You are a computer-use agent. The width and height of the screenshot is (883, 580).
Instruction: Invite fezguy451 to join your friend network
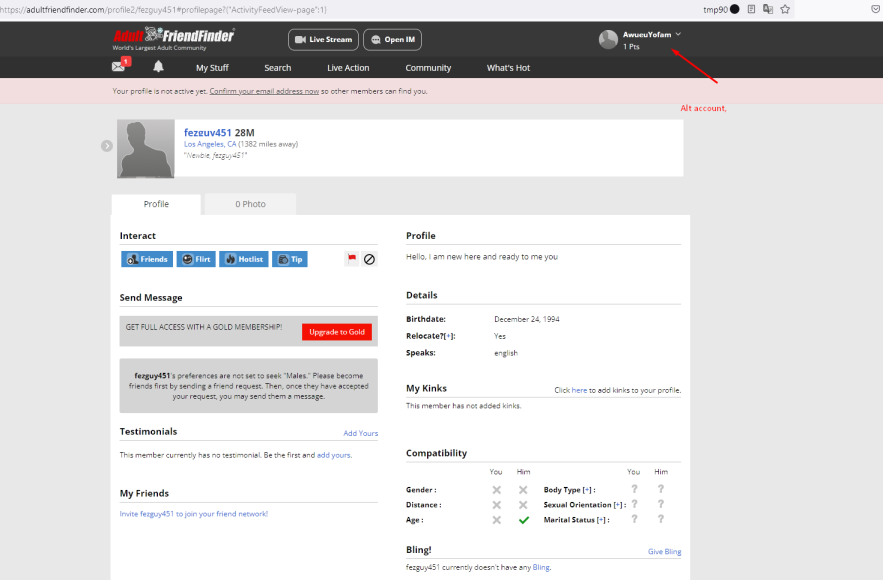[194, 514]
